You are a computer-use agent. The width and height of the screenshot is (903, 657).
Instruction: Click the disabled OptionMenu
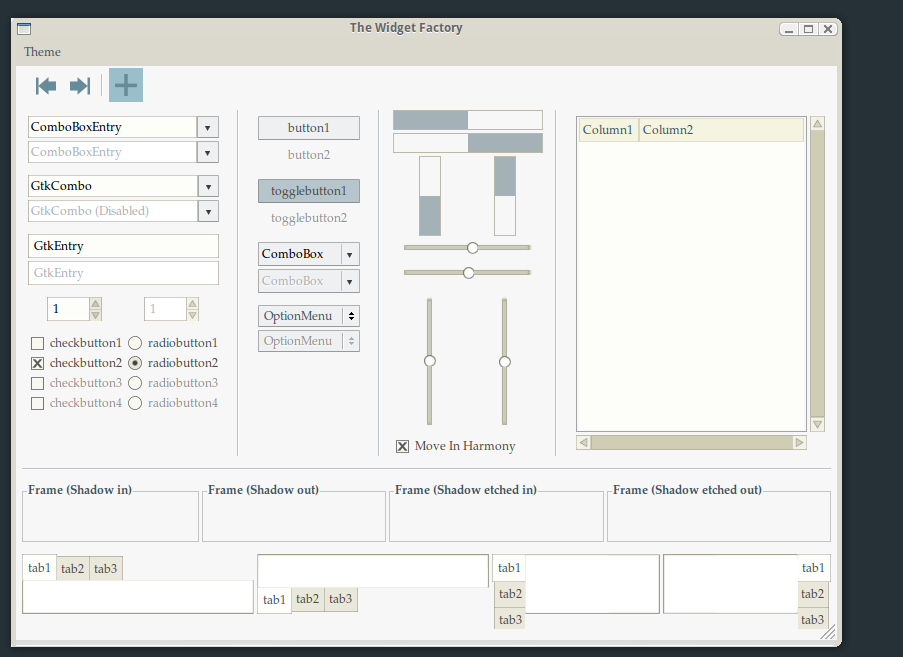(x=309, y=341)
